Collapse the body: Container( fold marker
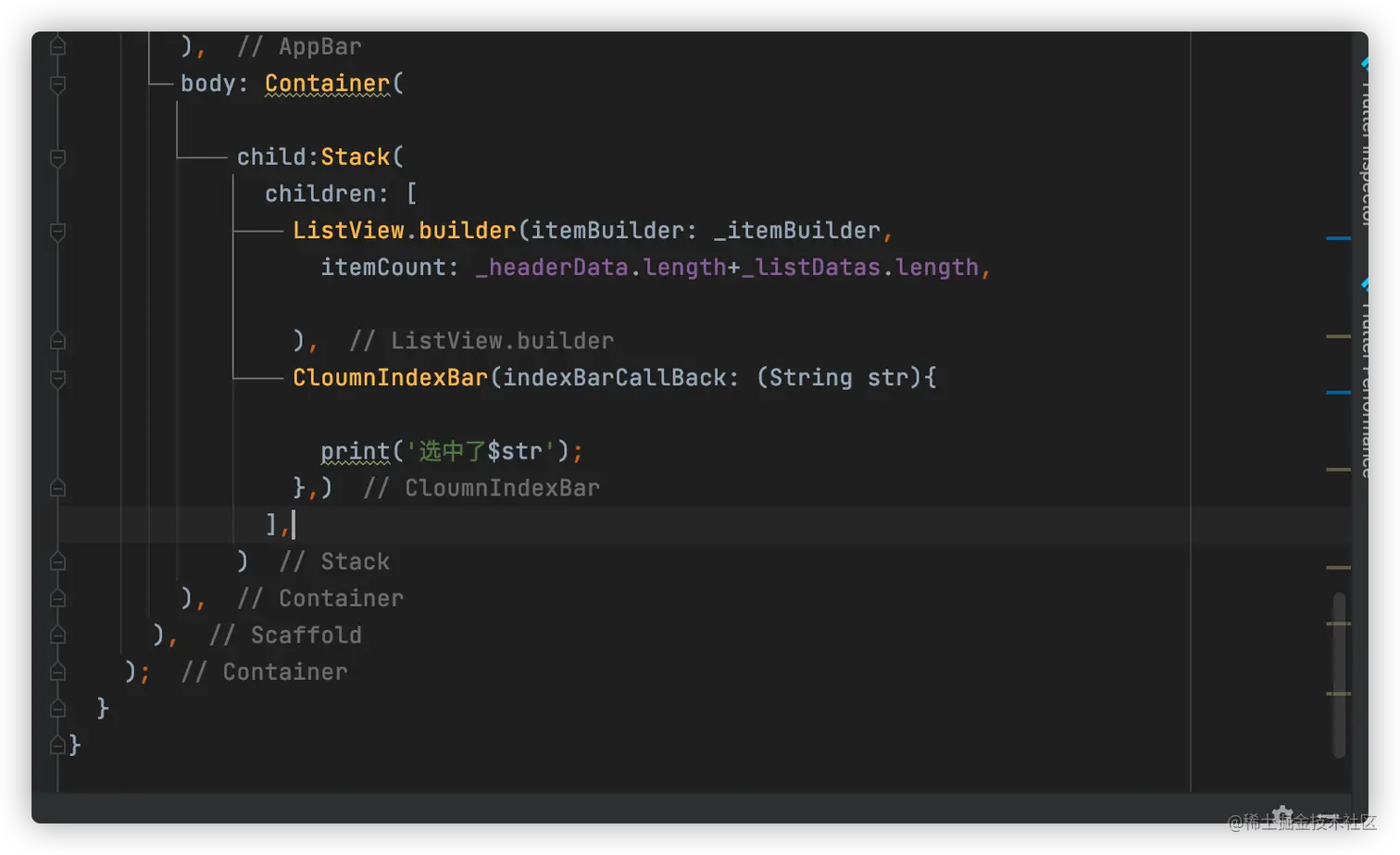Screen dimensions: 1400x855 pos(57,84)
